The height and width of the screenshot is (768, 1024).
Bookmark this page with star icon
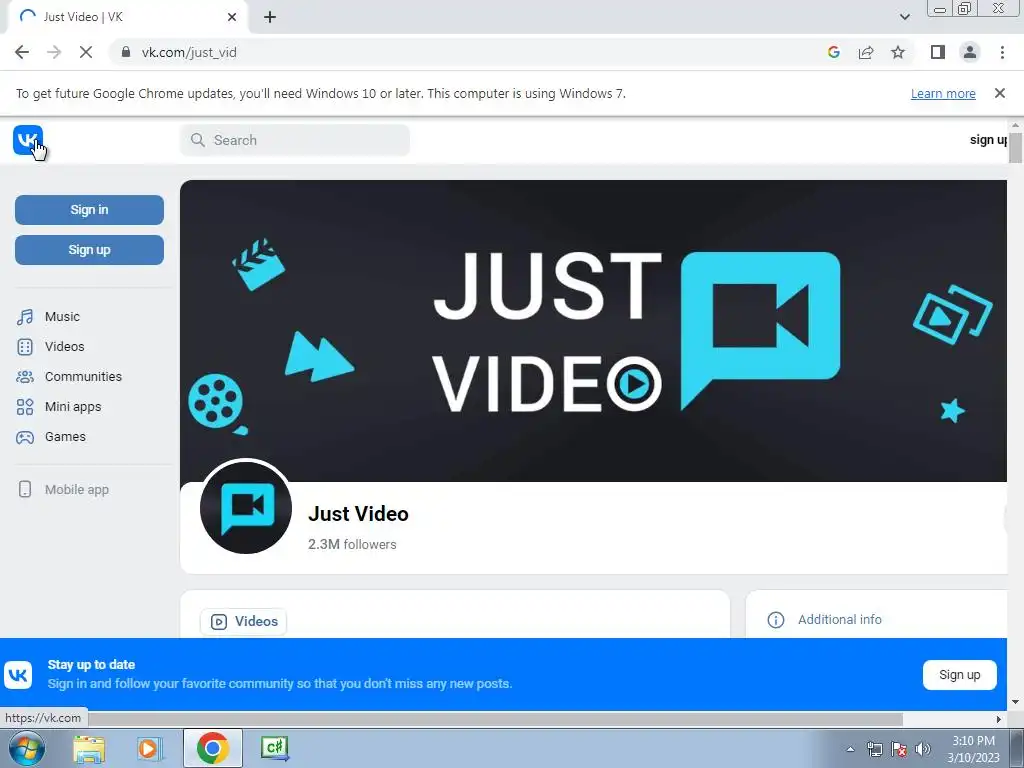[x=898, y=52]
